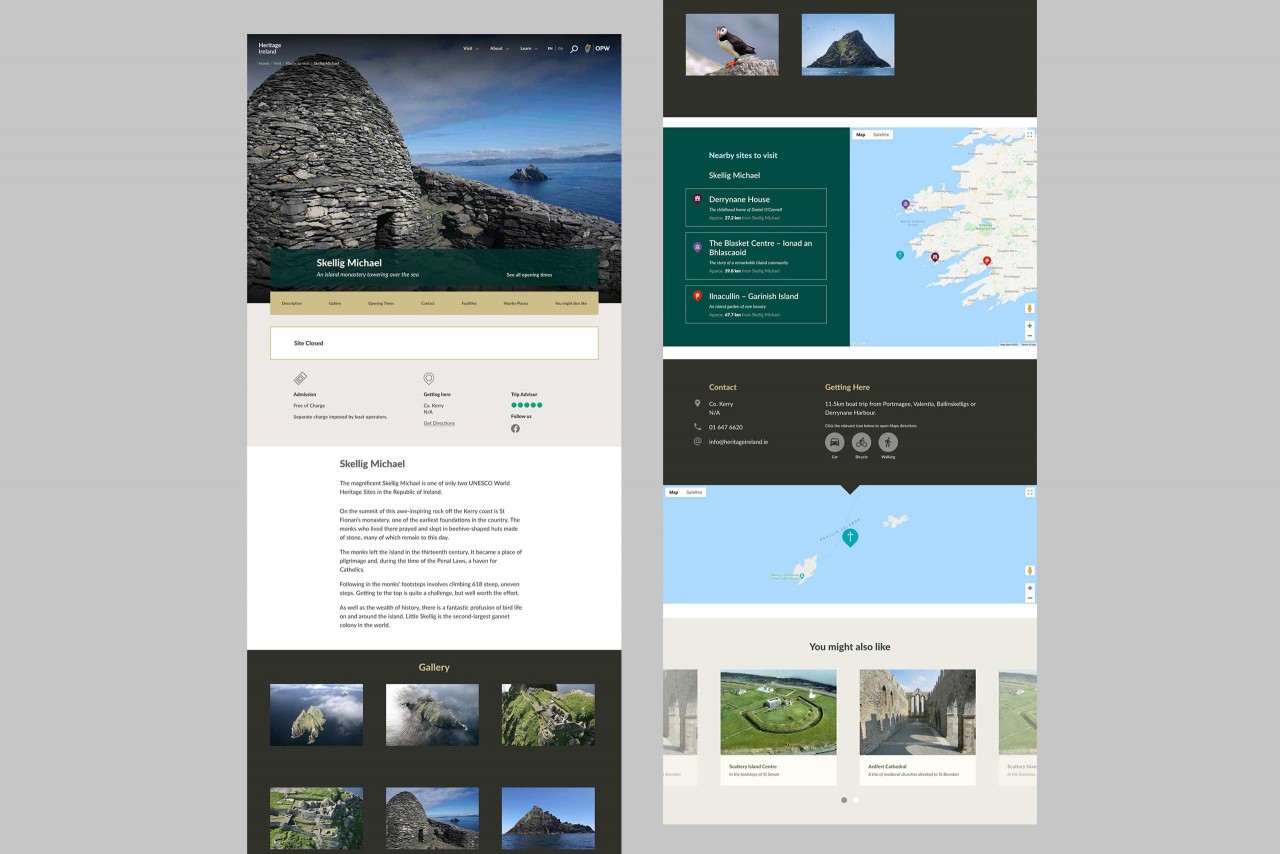Open the beehive hut gallery thumbnail
Viewport: 1280px width, 854px height.
(x=432, y=818)
